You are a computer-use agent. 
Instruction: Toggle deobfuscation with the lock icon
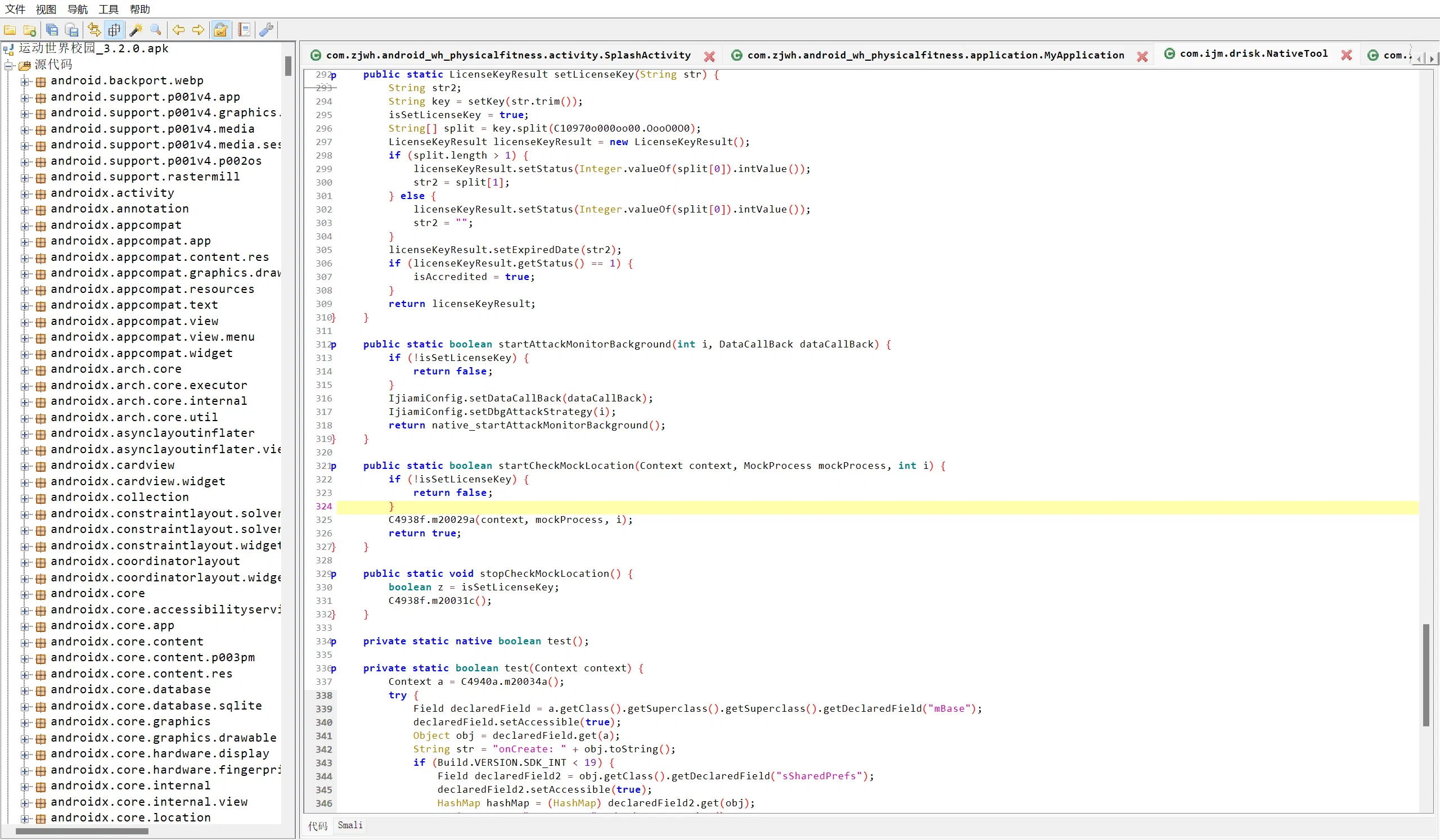tap(220, 30)
